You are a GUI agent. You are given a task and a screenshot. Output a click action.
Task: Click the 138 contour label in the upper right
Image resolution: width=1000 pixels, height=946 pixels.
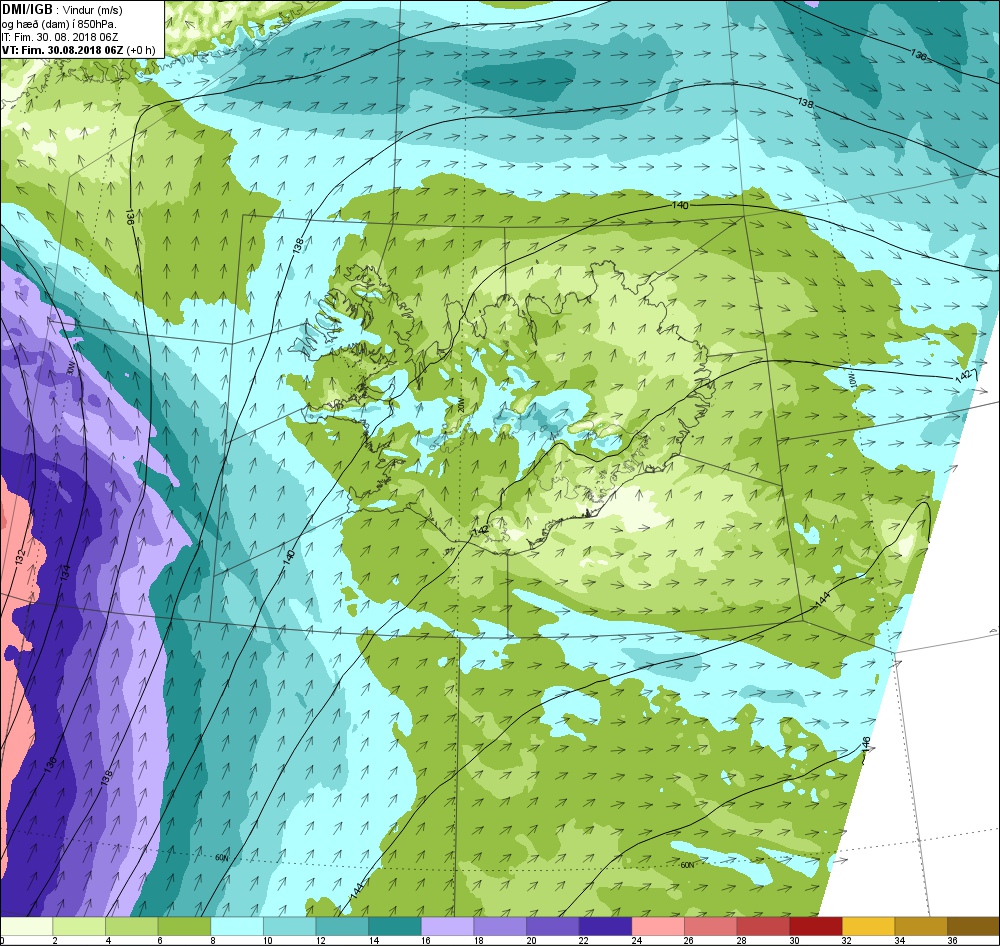pyautogui.click(x=805, y=102)
